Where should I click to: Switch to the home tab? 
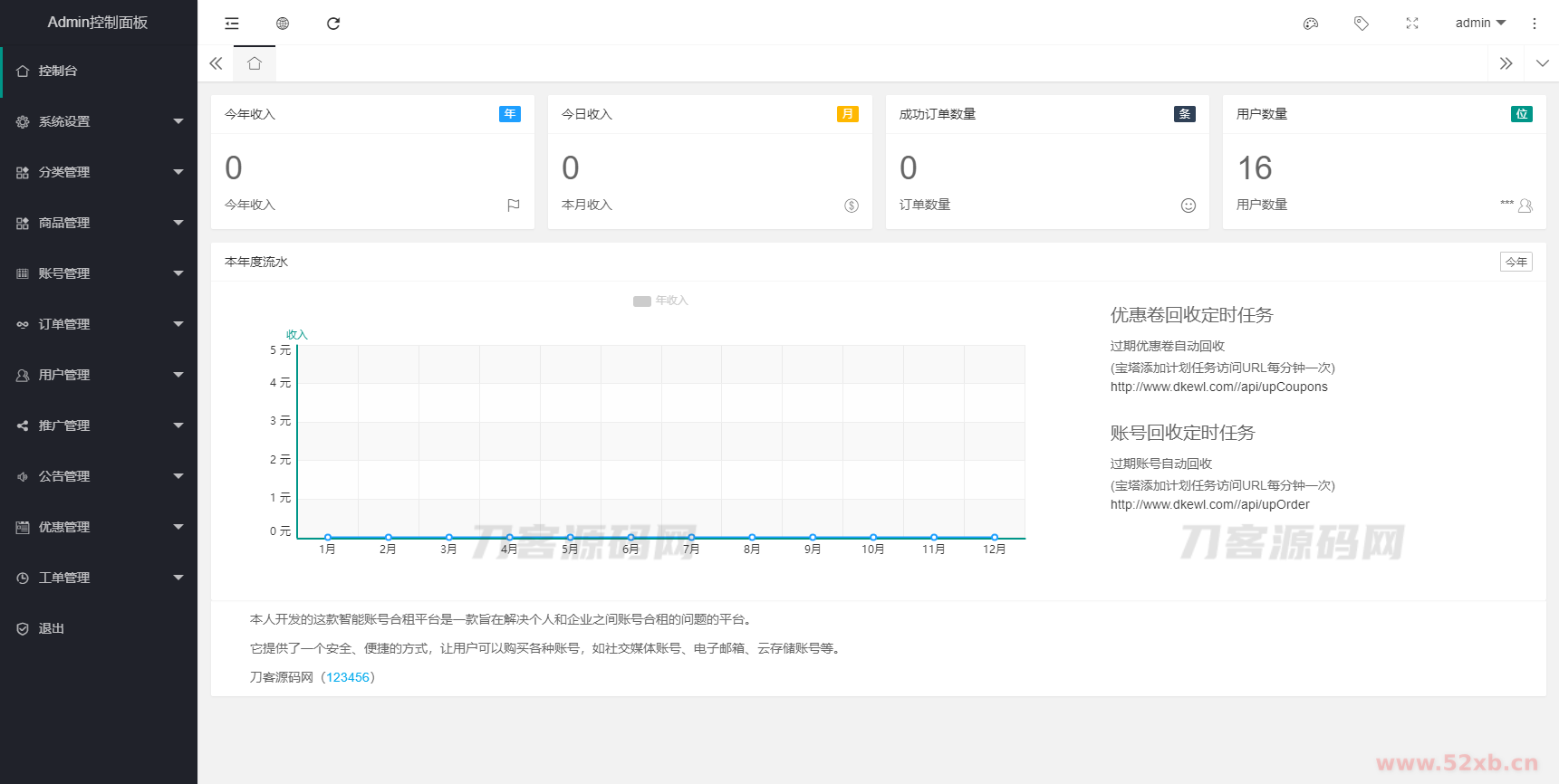(x=255, y=63)
